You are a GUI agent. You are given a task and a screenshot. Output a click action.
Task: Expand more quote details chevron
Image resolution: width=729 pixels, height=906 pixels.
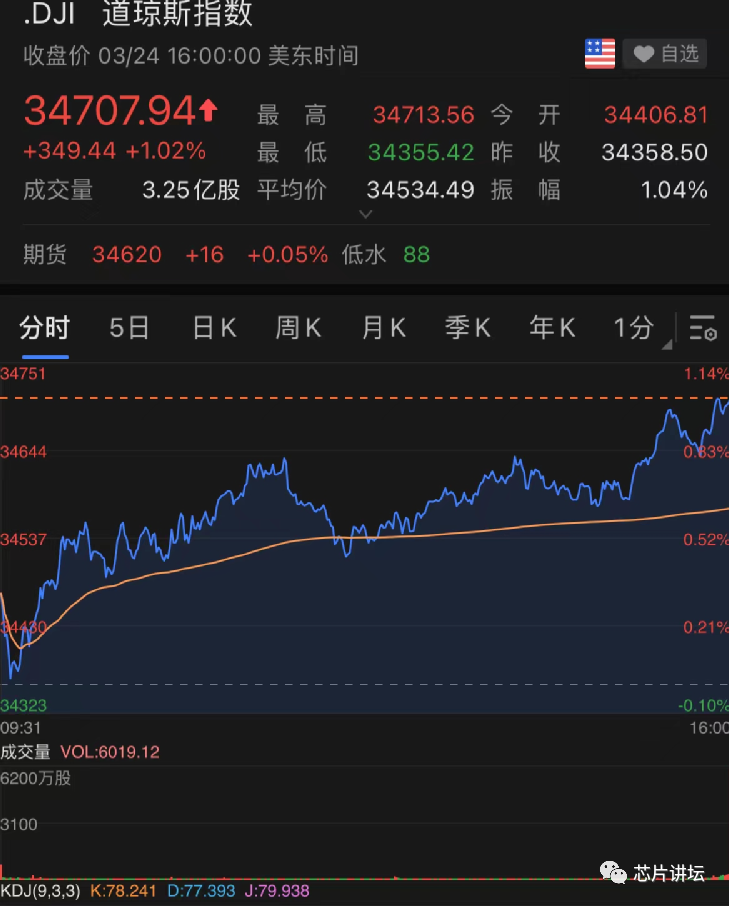[x=366, y=214]
